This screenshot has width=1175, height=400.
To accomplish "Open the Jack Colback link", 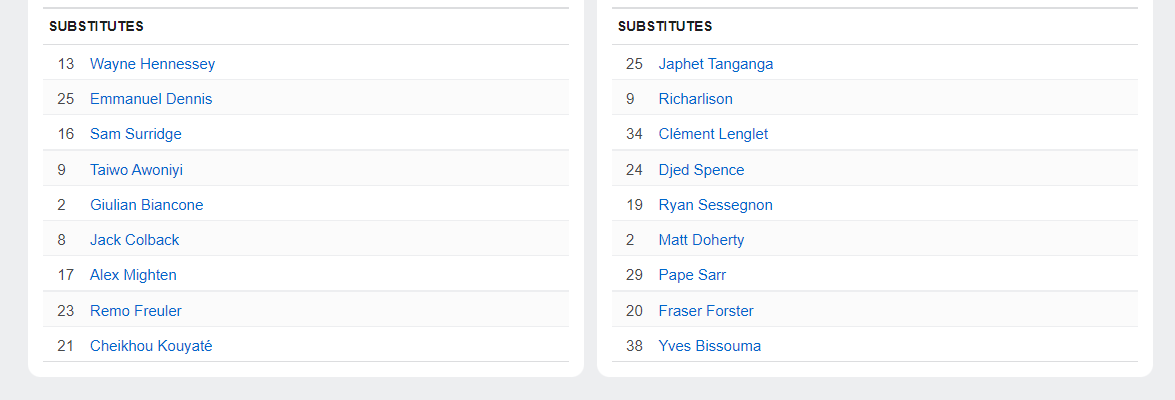I will point(135,240).
